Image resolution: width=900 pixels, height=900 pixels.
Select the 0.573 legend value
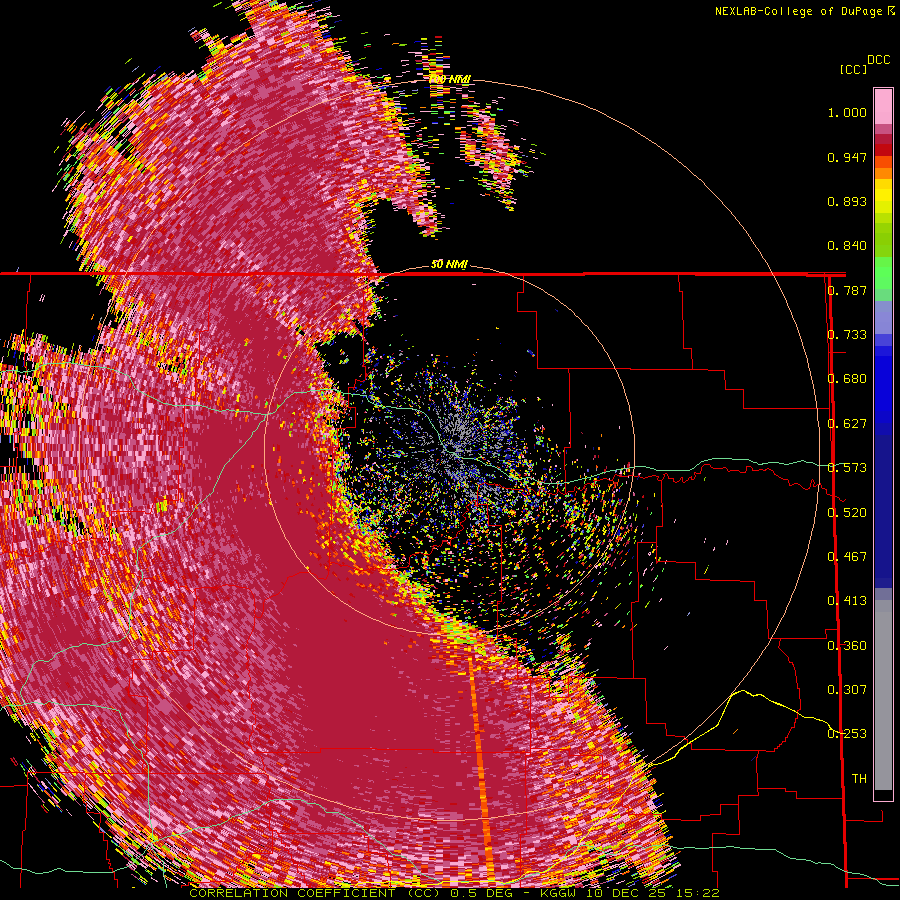click(x=847, y=468)
